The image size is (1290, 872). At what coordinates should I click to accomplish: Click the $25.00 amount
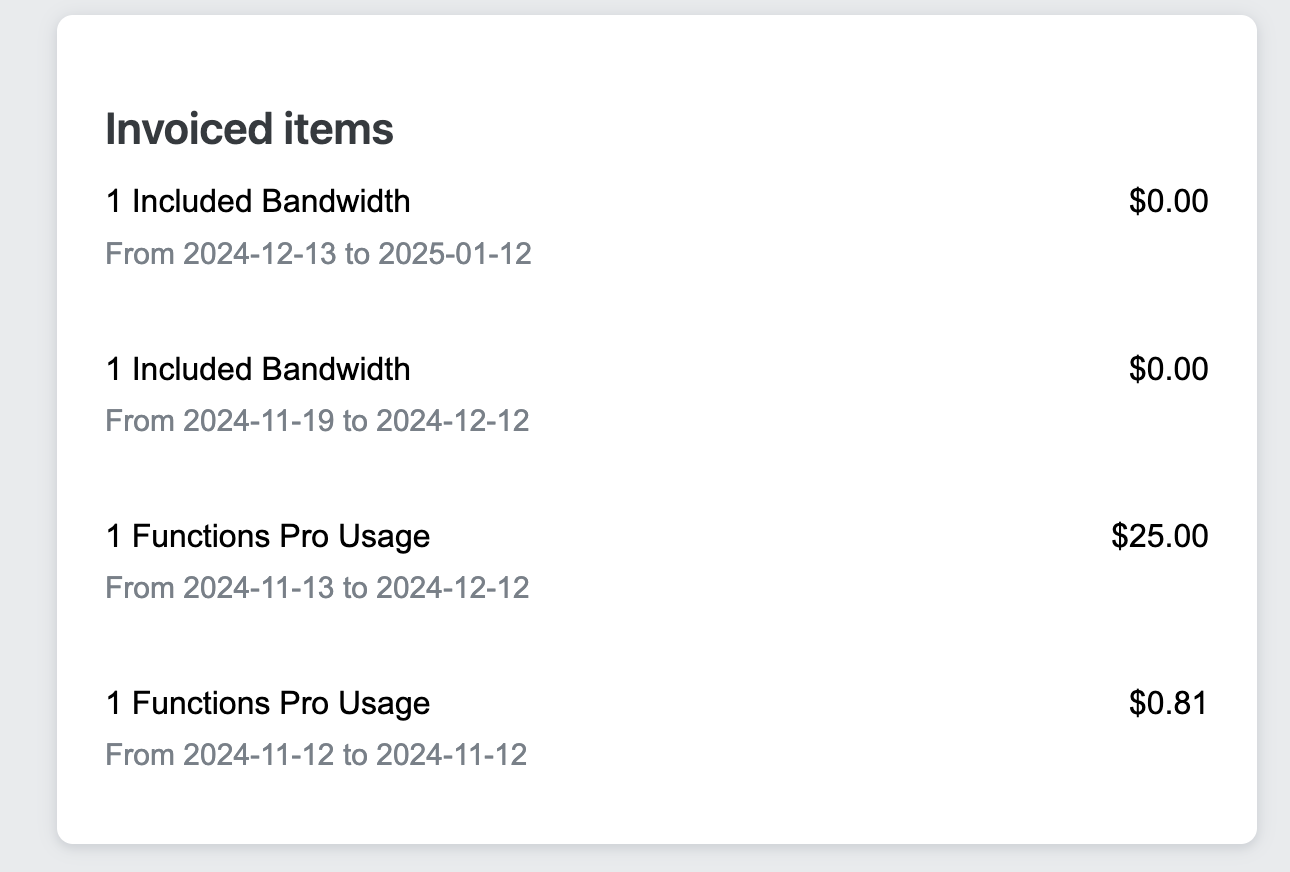(x=1159, y=536)
